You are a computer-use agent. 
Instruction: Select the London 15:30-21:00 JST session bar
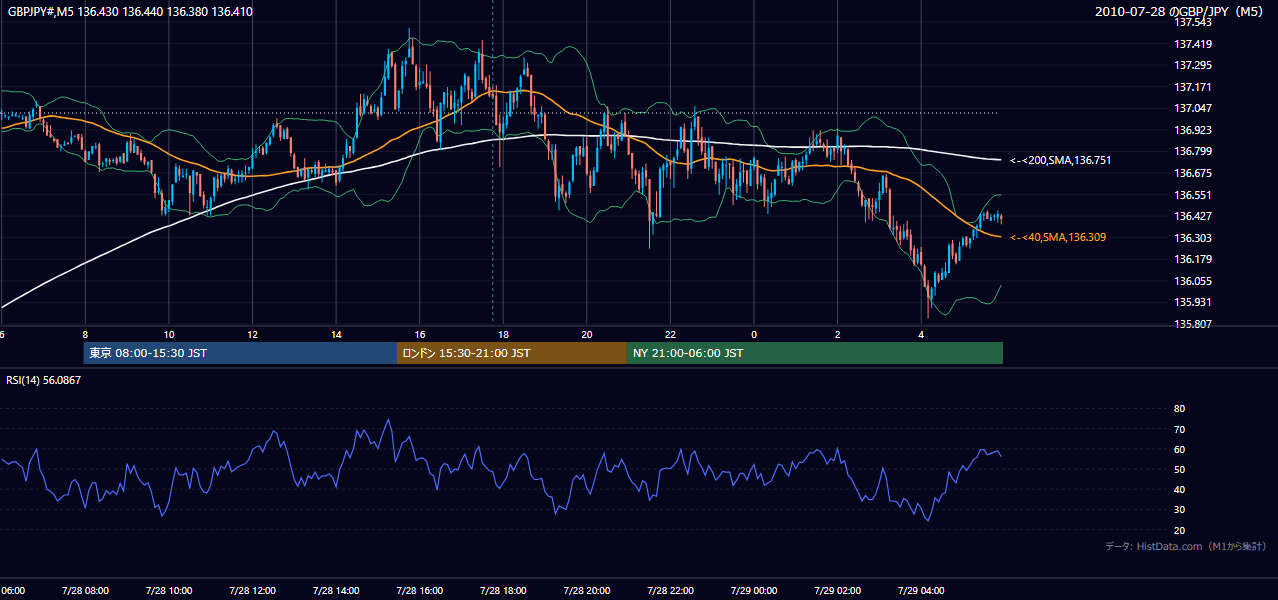click(x=512, y=353)
